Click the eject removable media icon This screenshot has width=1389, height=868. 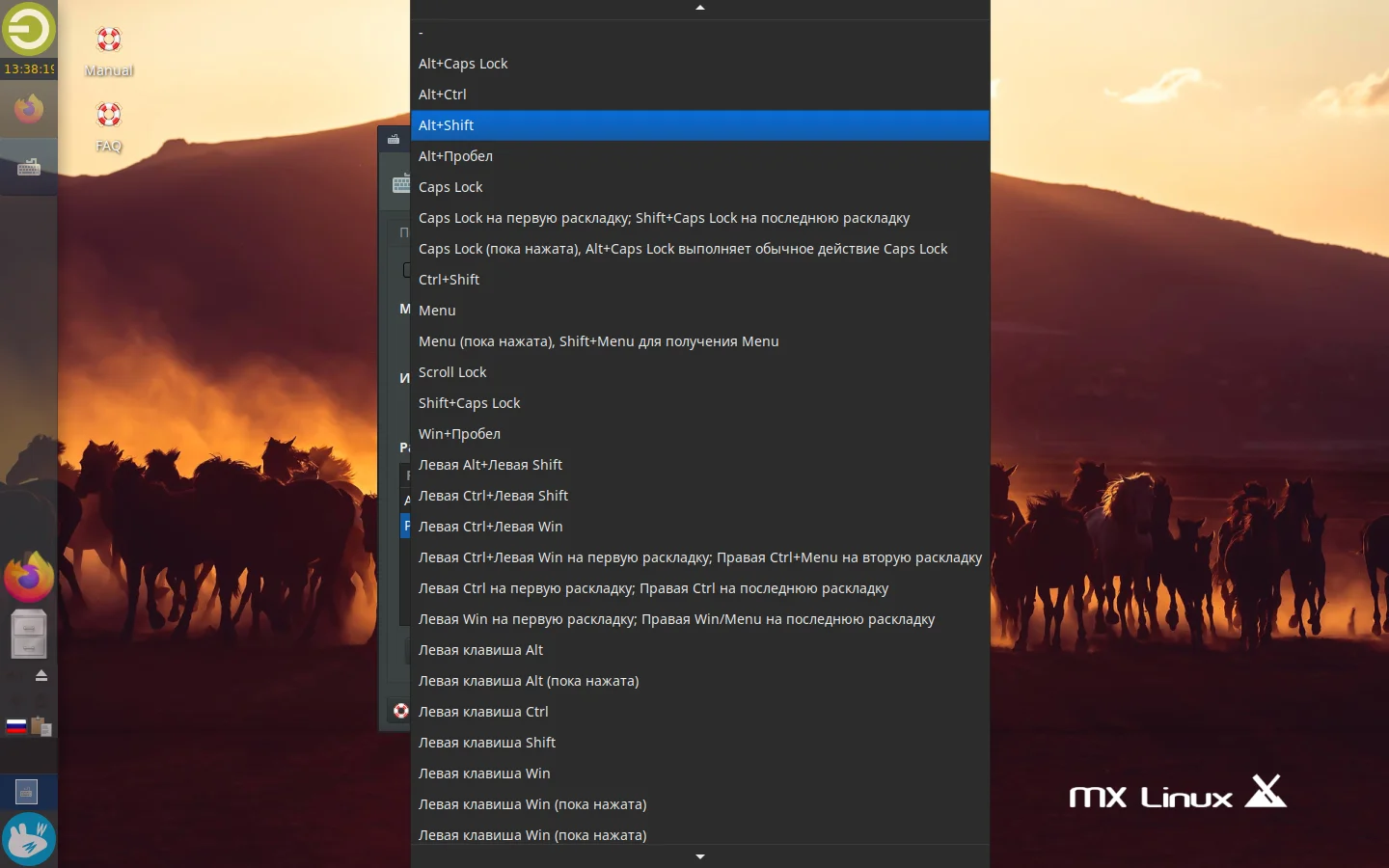pyautogui.click(x=41, y=675)
